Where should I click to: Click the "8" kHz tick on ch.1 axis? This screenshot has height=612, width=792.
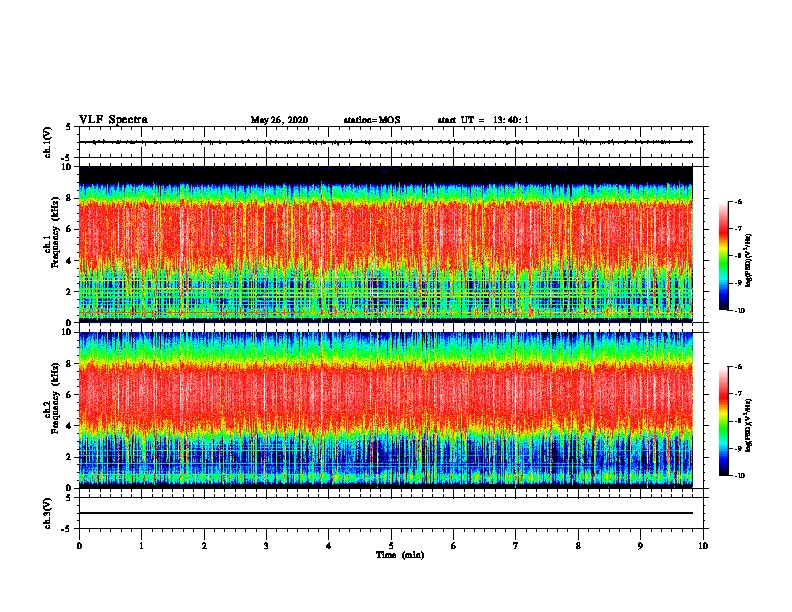[70, 198]
